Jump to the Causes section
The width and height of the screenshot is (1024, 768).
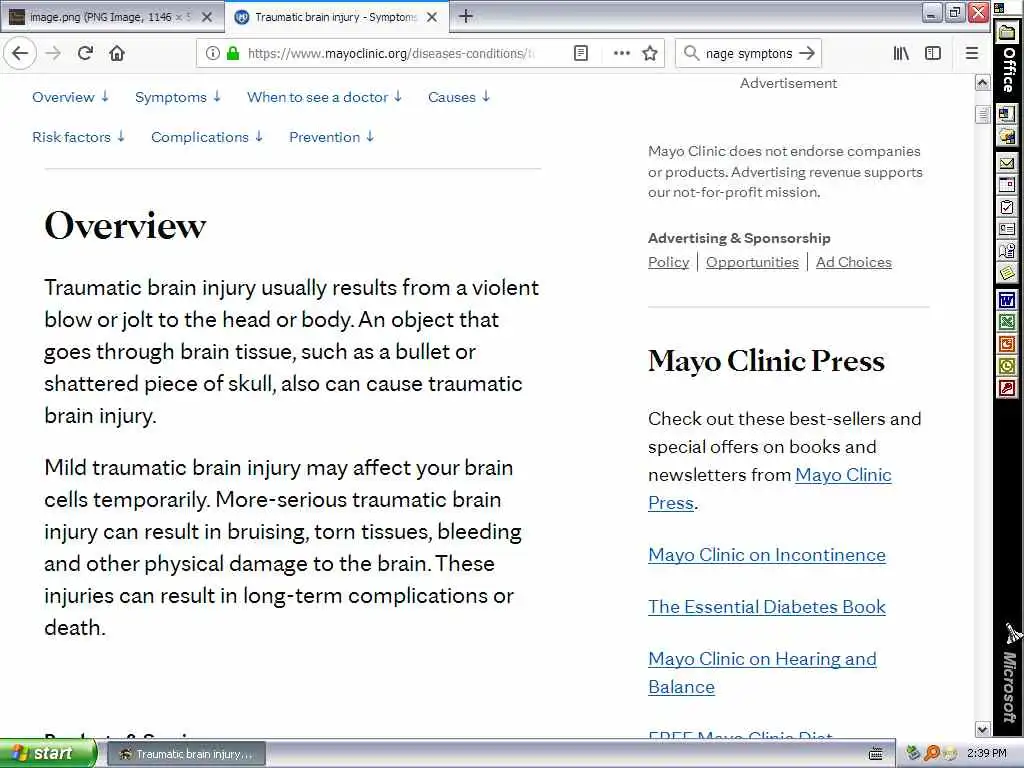459,97
